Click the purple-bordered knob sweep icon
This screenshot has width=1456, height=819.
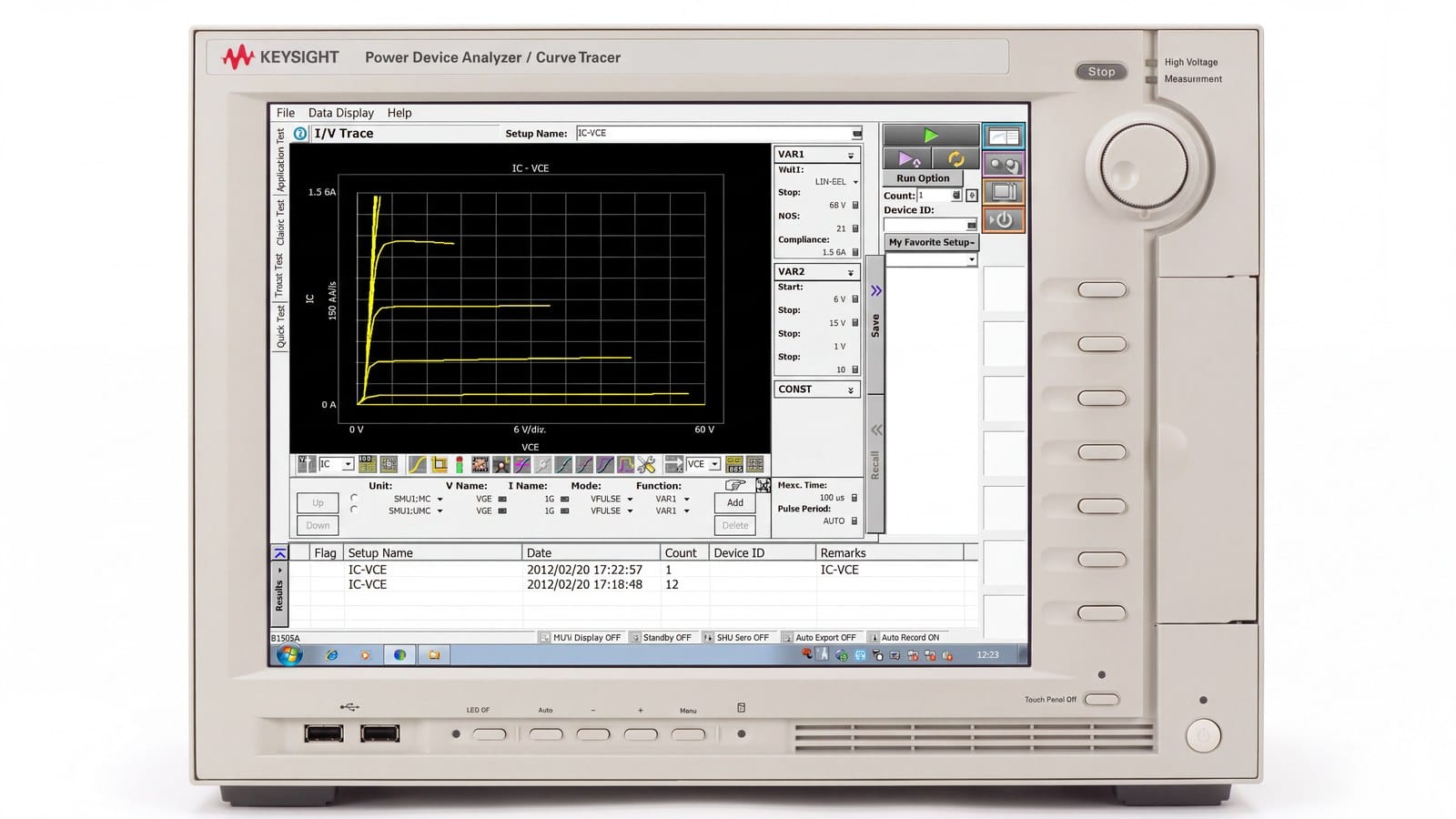click(x=1004, y=164)
